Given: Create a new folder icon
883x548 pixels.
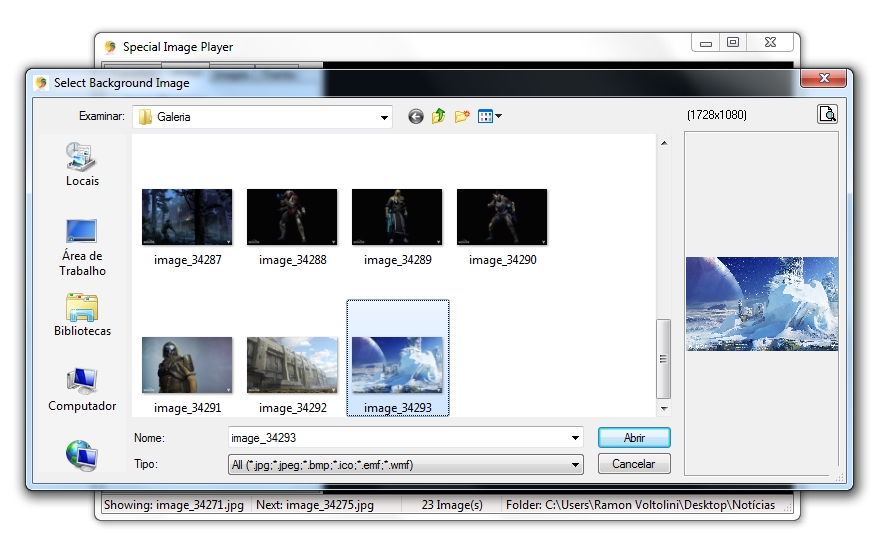Looking at the screenshot, I should [462, 116].
